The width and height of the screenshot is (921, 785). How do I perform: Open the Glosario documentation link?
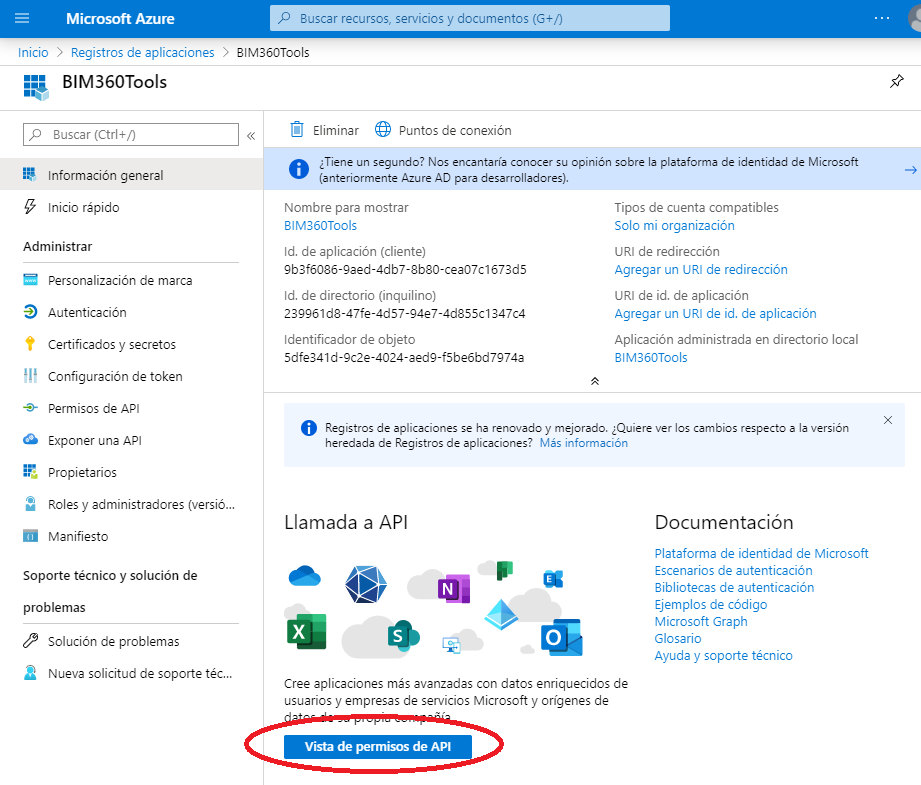coord(678,638)
